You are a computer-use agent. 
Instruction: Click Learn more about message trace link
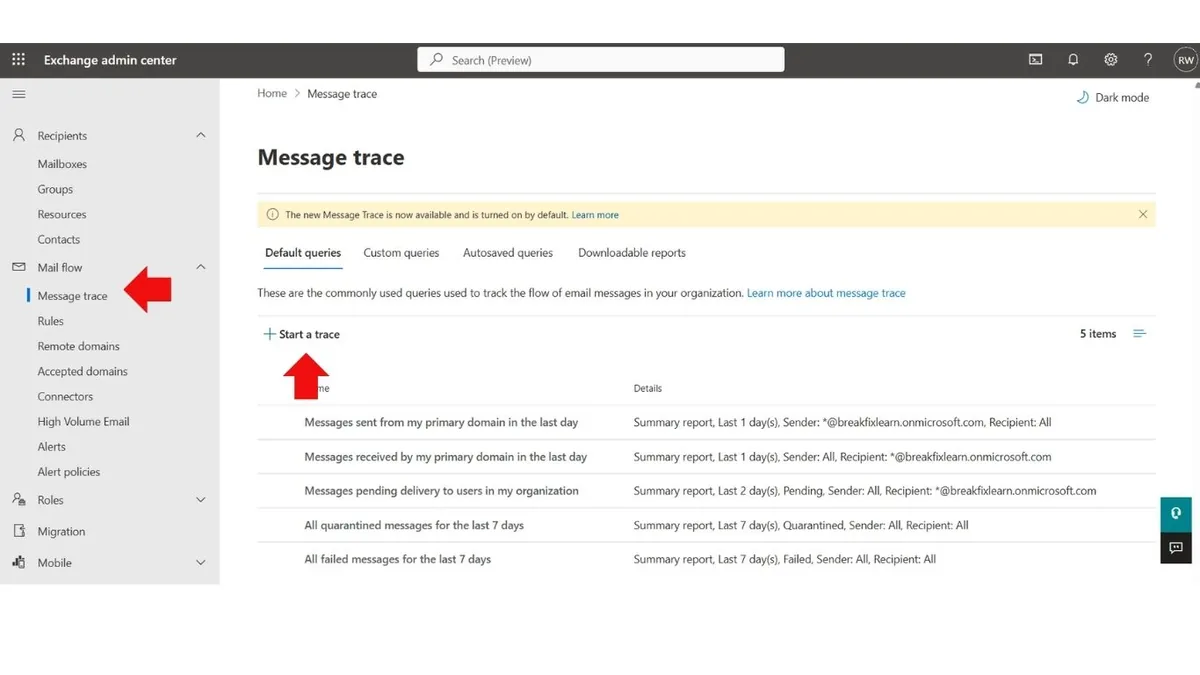(x=826, y=293)
